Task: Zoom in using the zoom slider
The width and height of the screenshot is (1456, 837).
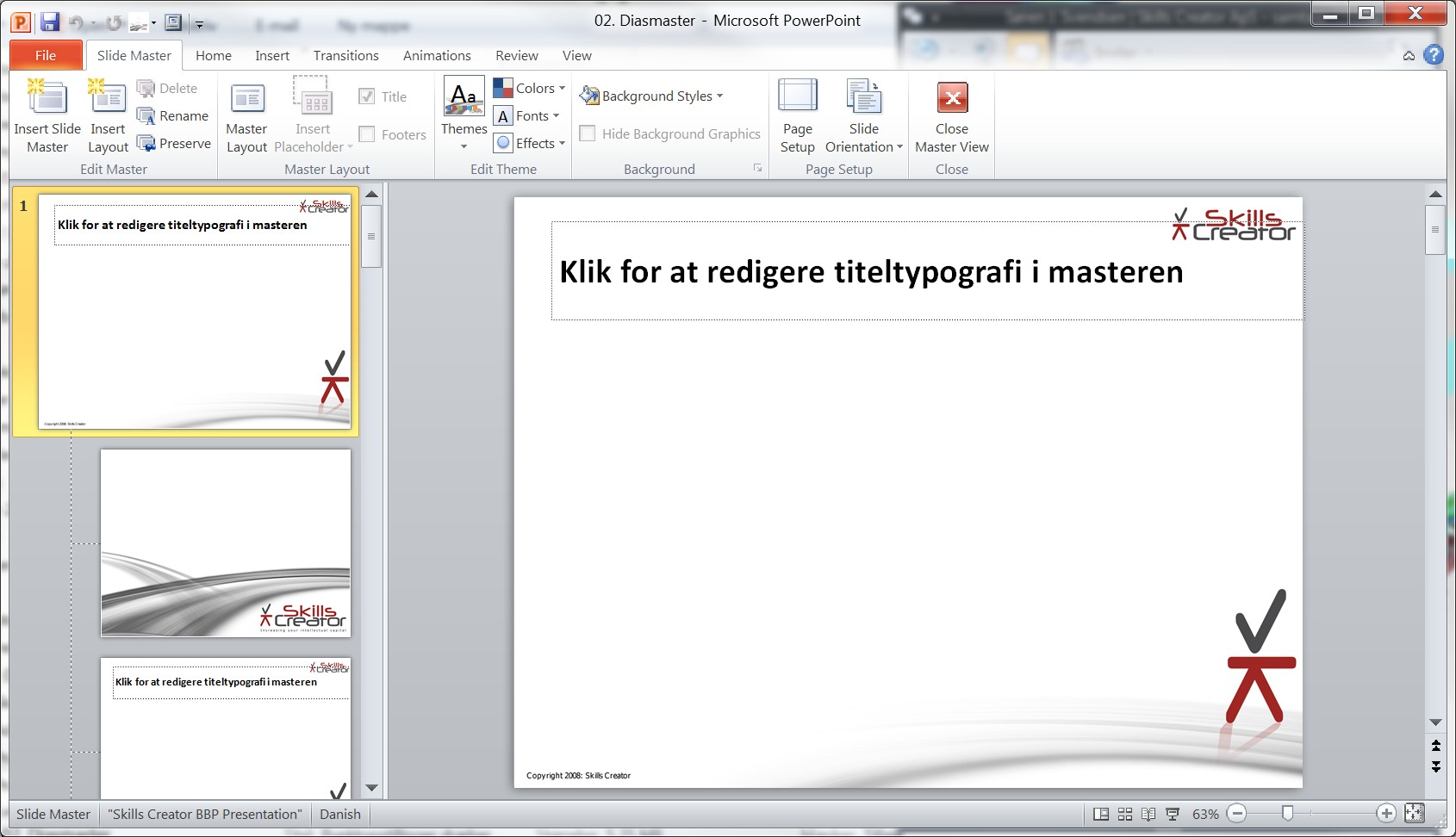Action: [x=1387, y=812]
